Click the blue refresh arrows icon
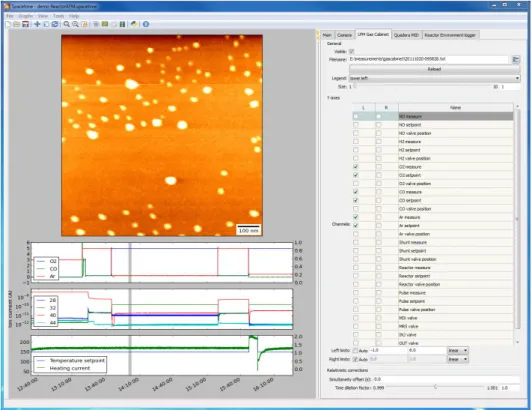Image resolution: width=532 pixels, height=410 pixels. (55, 24)
